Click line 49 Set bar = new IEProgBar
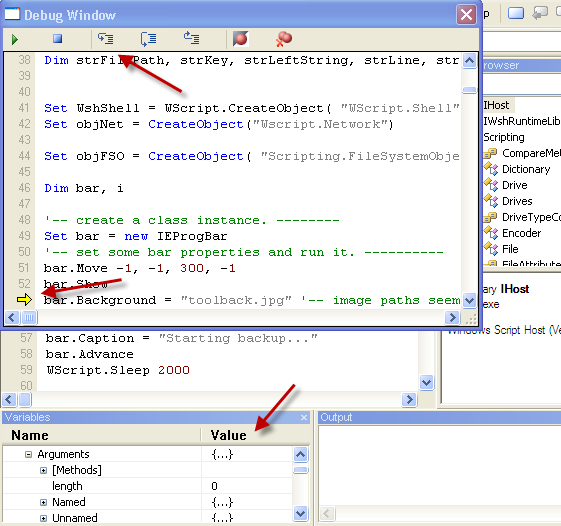The image size is (561, 526). click(136, 236)
